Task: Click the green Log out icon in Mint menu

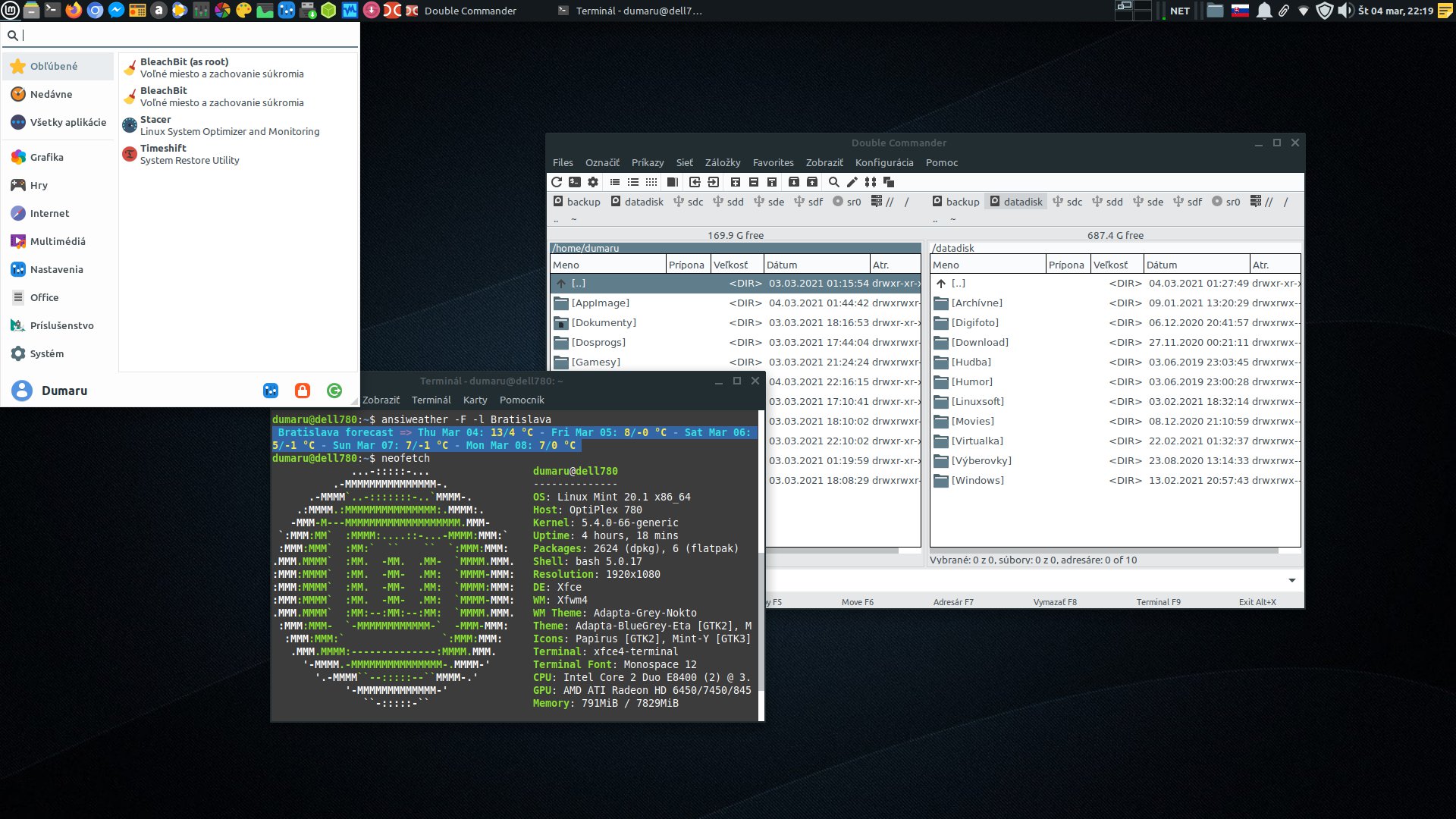Action: (x=334, y=390)
